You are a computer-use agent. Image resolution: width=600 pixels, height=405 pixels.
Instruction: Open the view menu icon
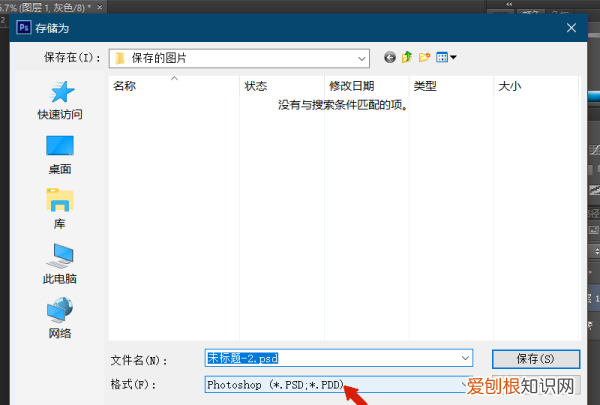446,58
